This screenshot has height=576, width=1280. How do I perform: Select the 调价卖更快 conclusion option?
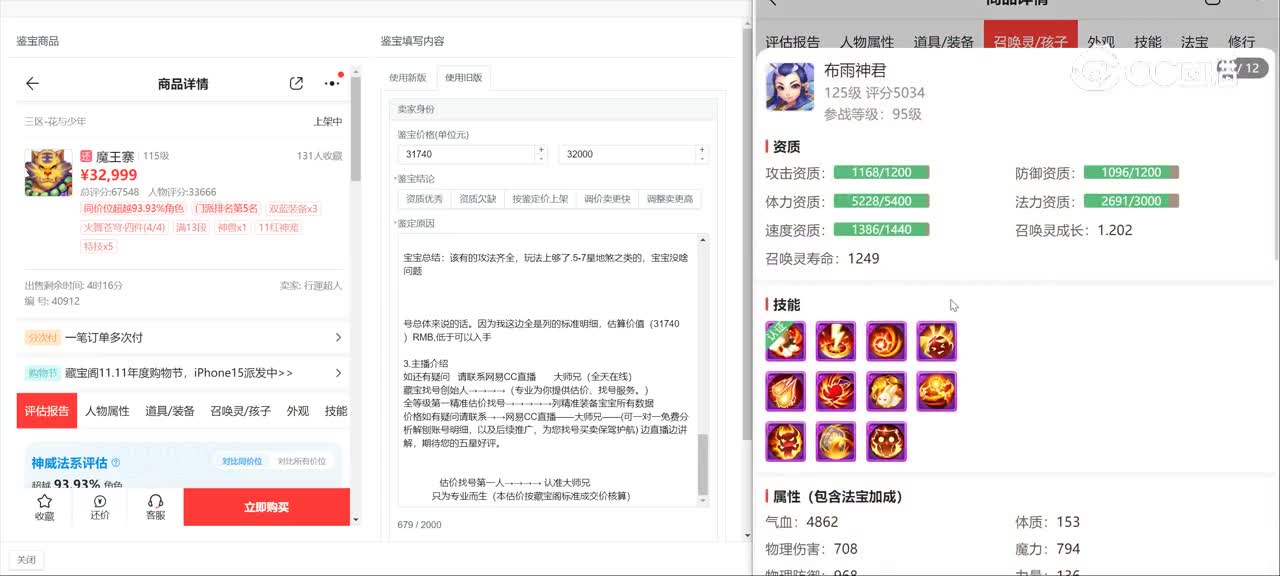point(607,199)
